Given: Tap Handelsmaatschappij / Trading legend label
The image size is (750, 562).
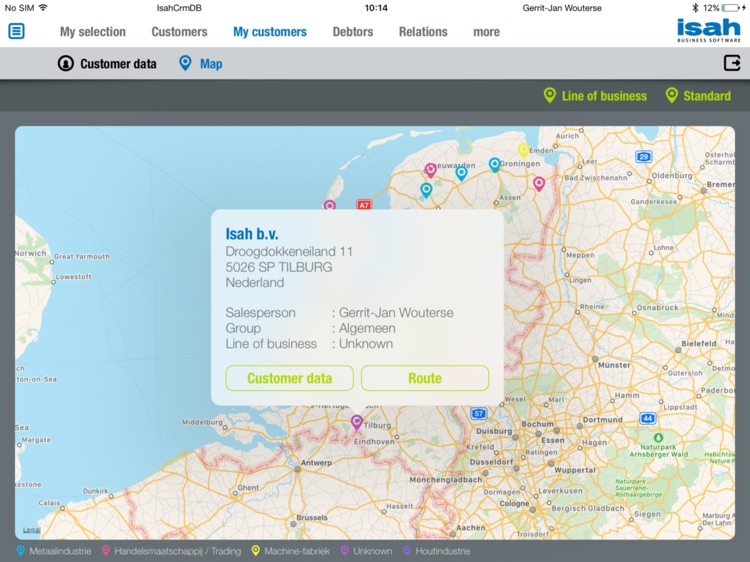Looking at the screenshot, I should 177,551.
